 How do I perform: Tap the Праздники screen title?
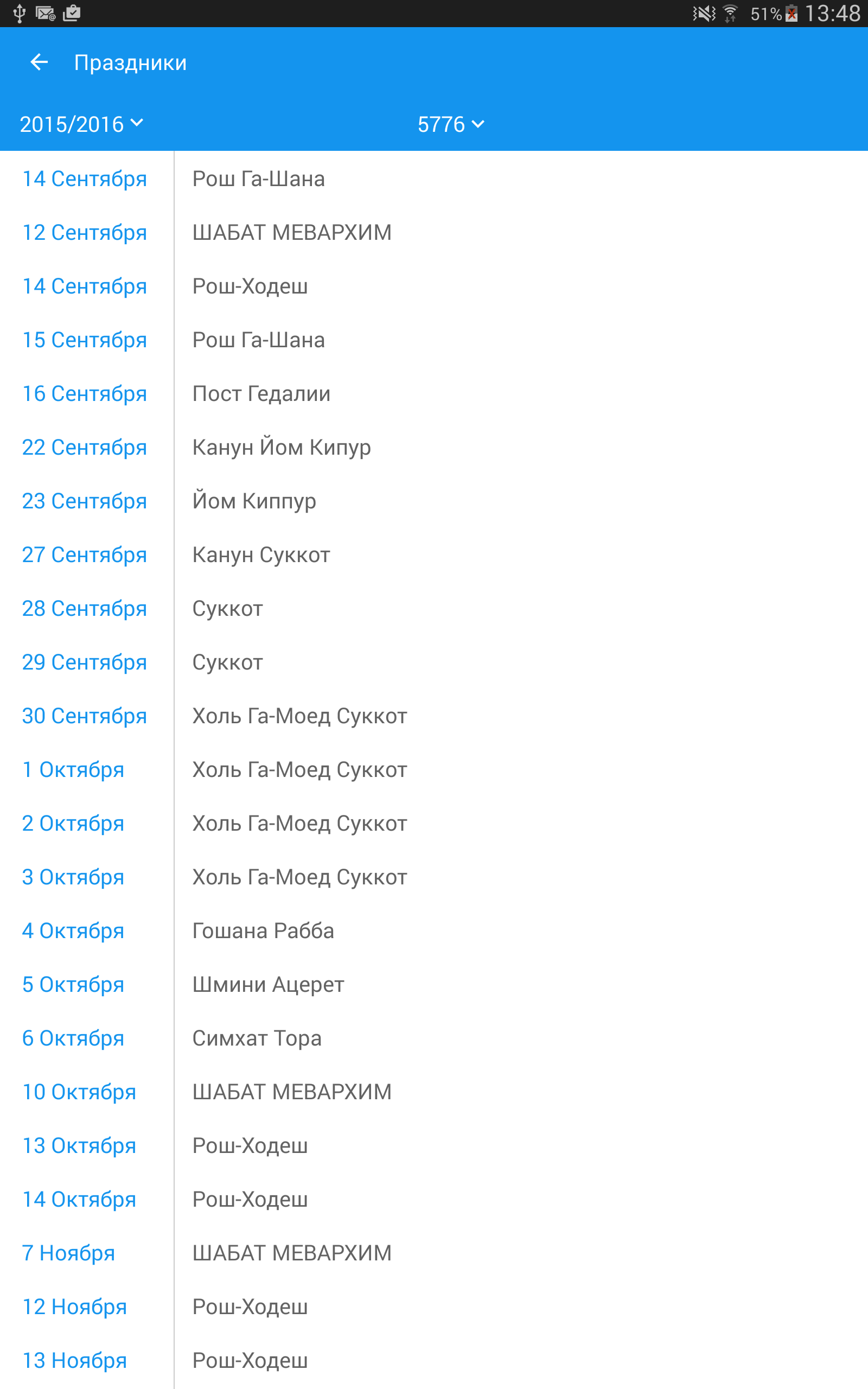[x=130, y=62]
